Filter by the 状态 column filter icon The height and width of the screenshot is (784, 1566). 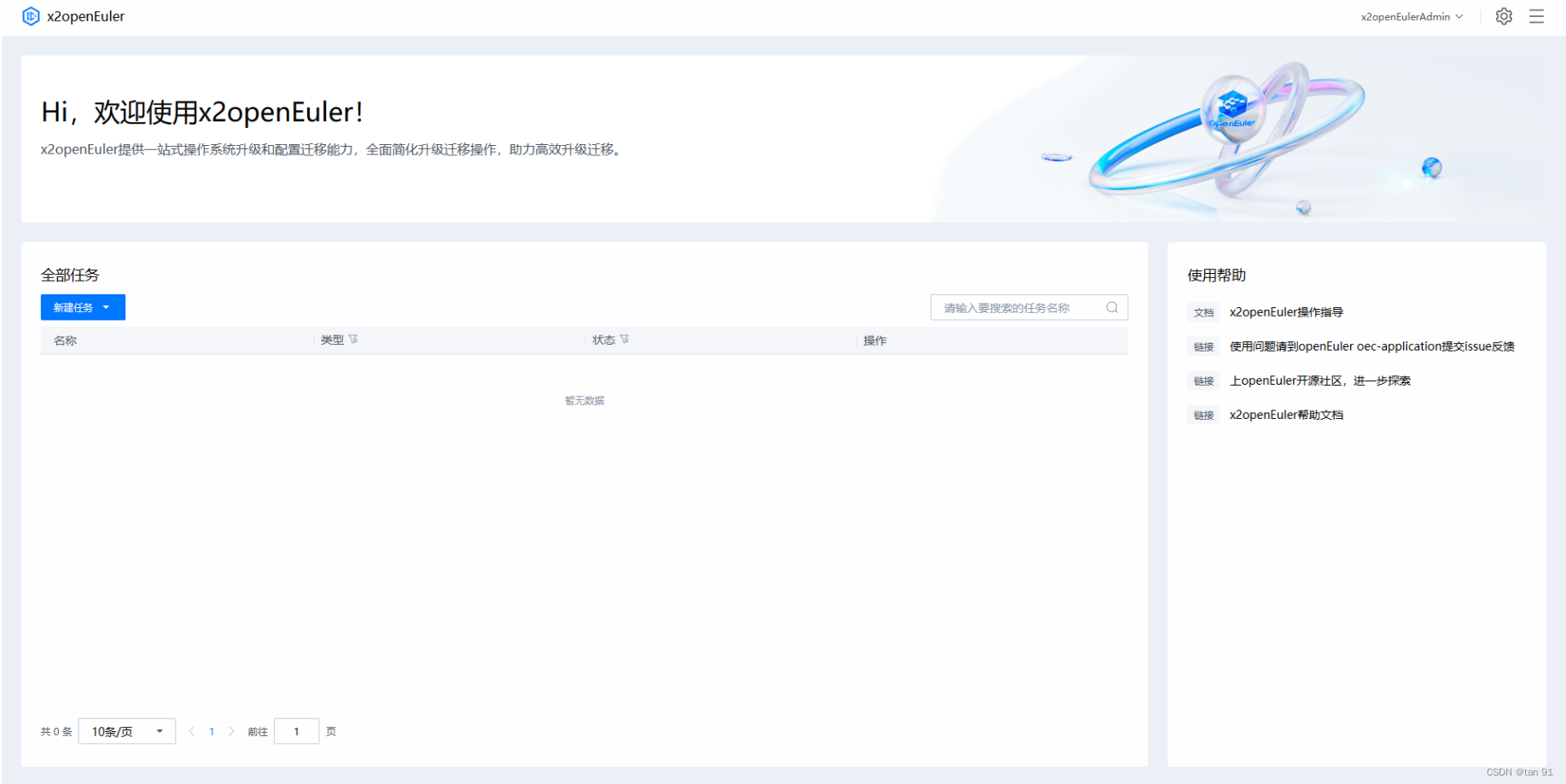[625, 340]
